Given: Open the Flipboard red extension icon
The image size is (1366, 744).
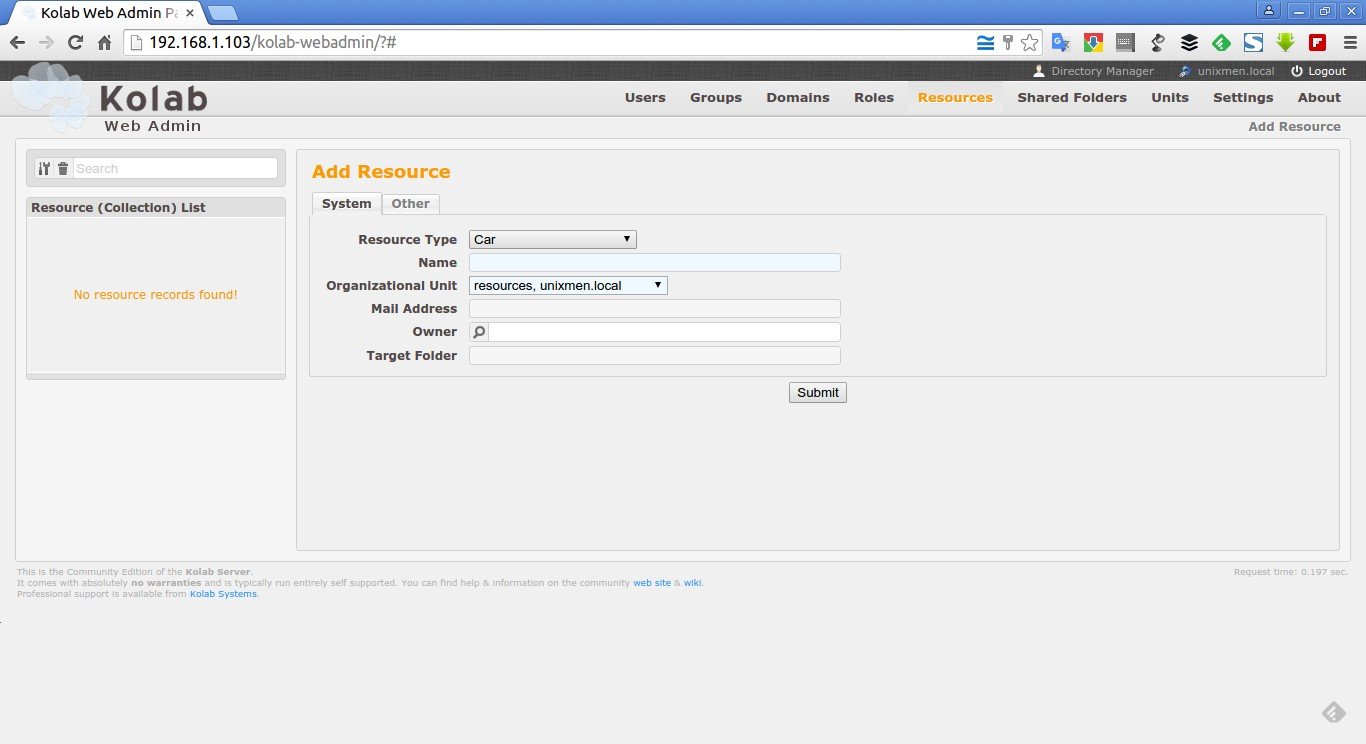Looking at the screenshot, I should click(1317, 43).
